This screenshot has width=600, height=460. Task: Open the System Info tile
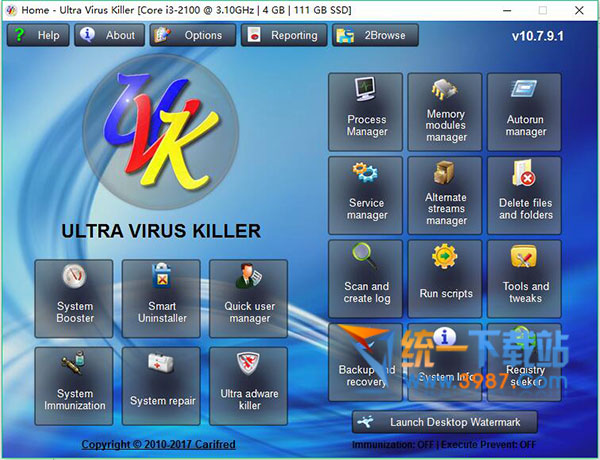[x=445, y=362]
